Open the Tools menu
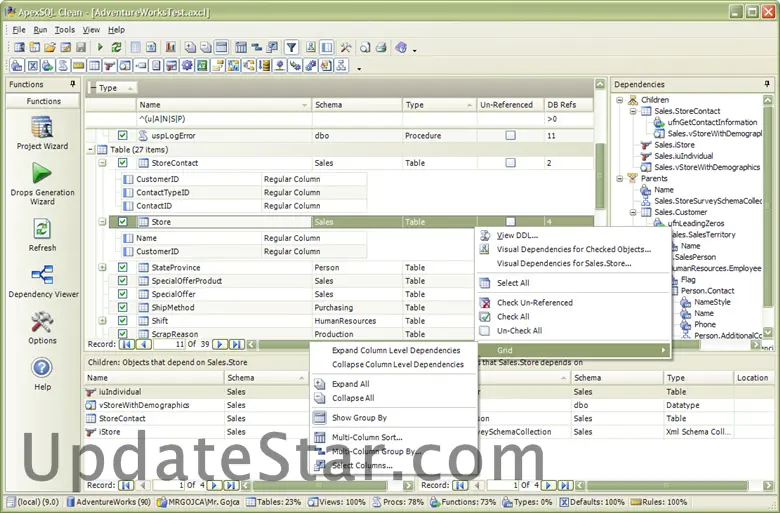 pos(65,29)
